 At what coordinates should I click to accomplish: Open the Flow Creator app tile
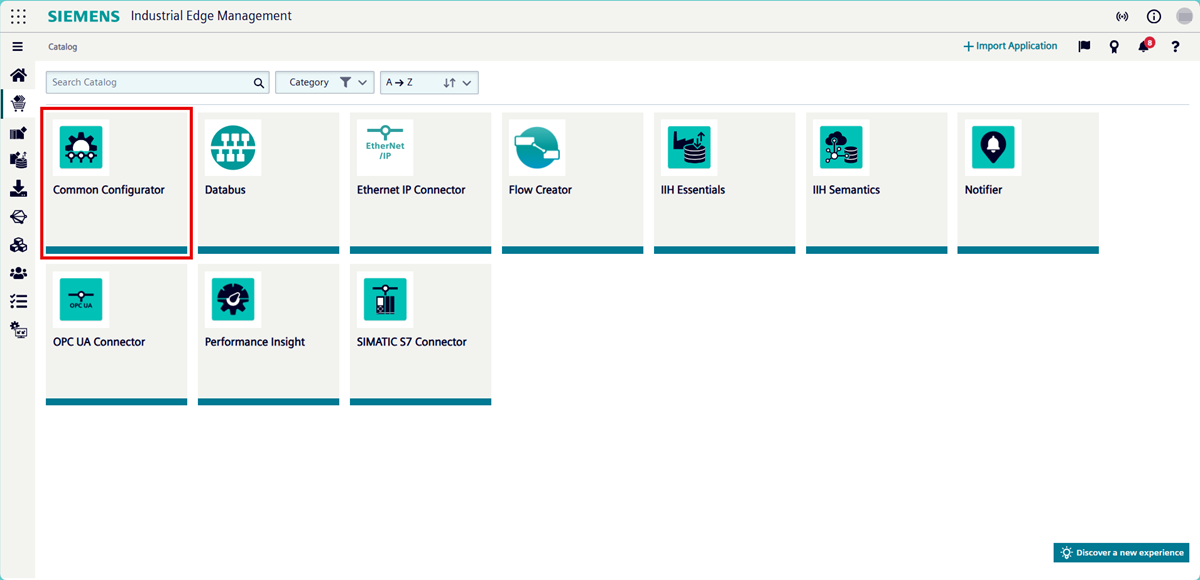572,182
